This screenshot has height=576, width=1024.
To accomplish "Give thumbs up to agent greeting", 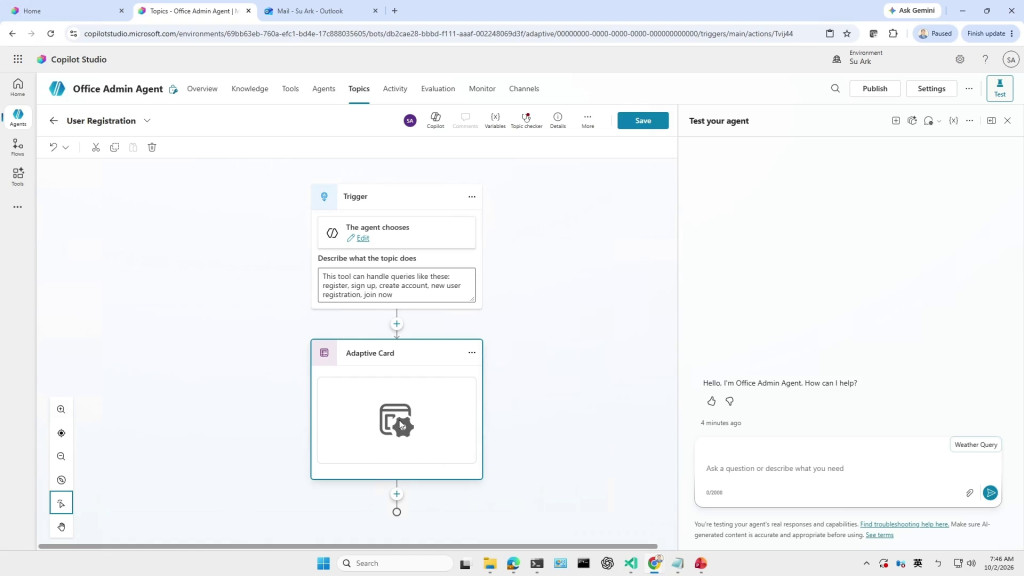I will tap(711, 401).
